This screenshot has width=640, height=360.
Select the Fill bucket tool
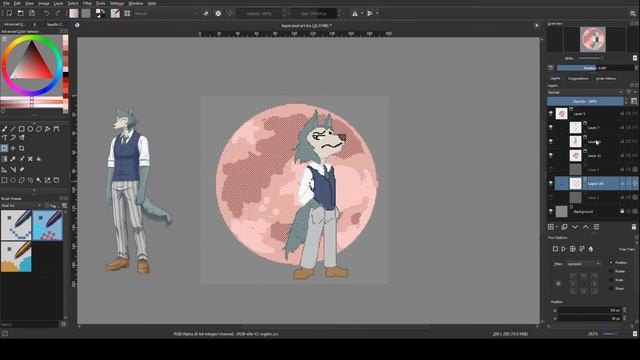[x=39, y=159]
